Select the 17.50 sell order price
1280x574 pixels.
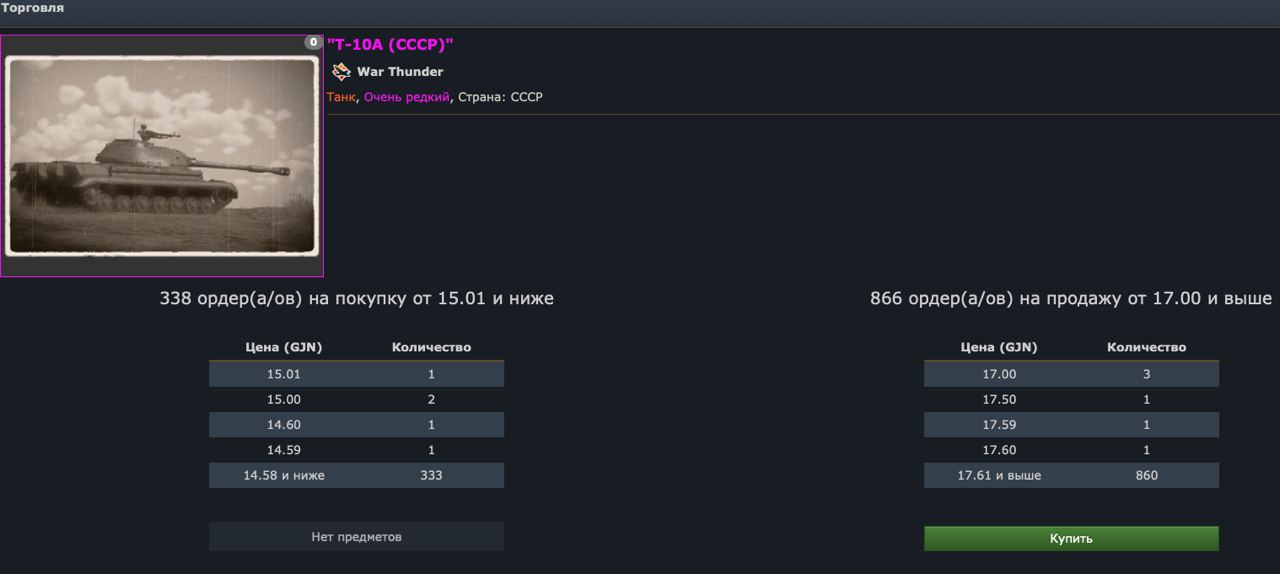point(999,399)
